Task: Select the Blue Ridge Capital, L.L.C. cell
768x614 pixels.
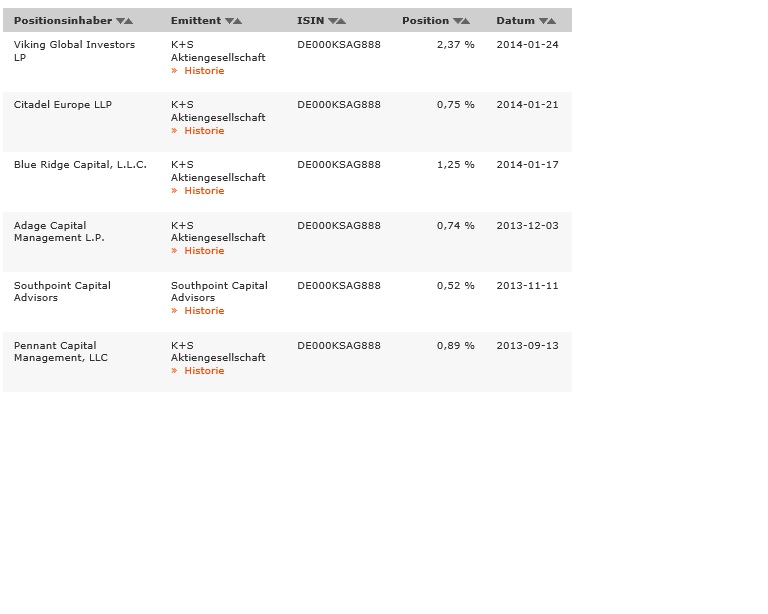Action: tap(80, 165)
